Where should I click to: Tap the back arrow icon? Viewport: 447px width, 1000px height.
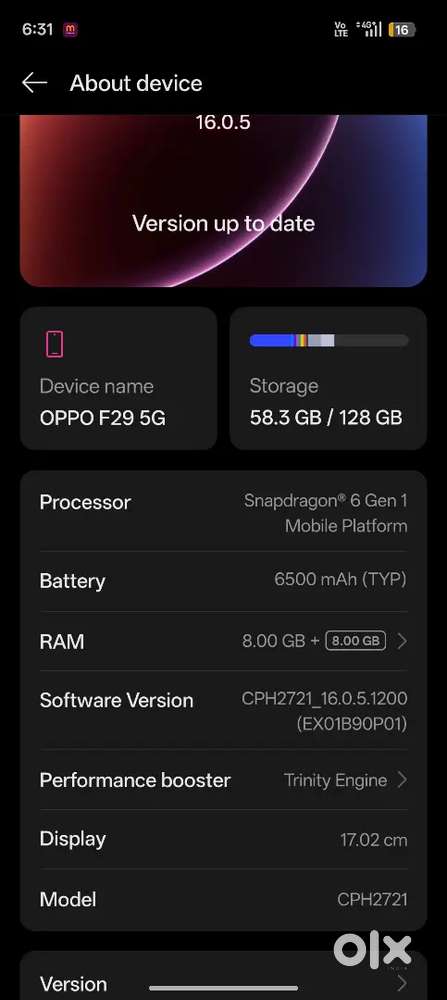tap(34, 83)
